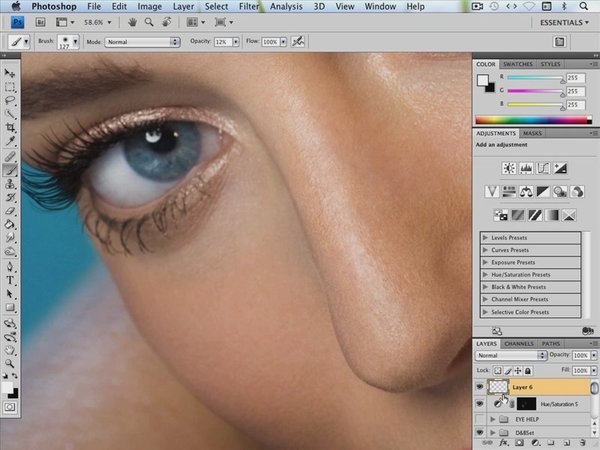
Task: Click the Hand tool in application bar
Action: pyautogui.click(x=132, y=21)
